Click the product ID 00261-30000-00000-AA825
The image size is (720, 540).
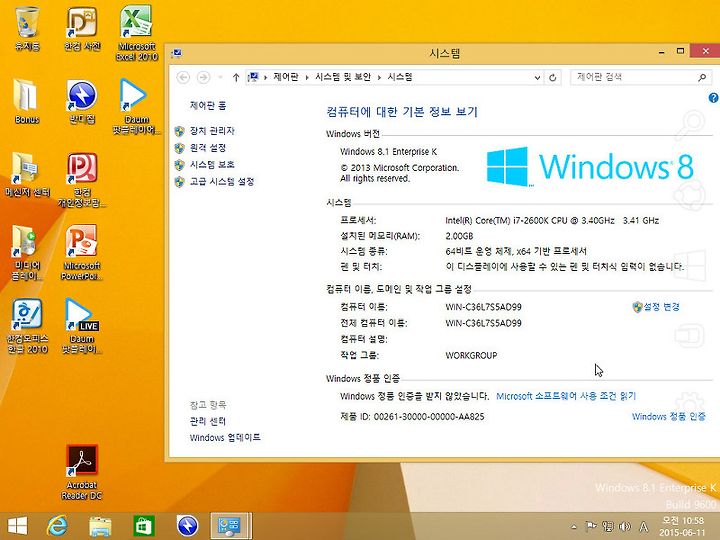(x=429, y=416)
